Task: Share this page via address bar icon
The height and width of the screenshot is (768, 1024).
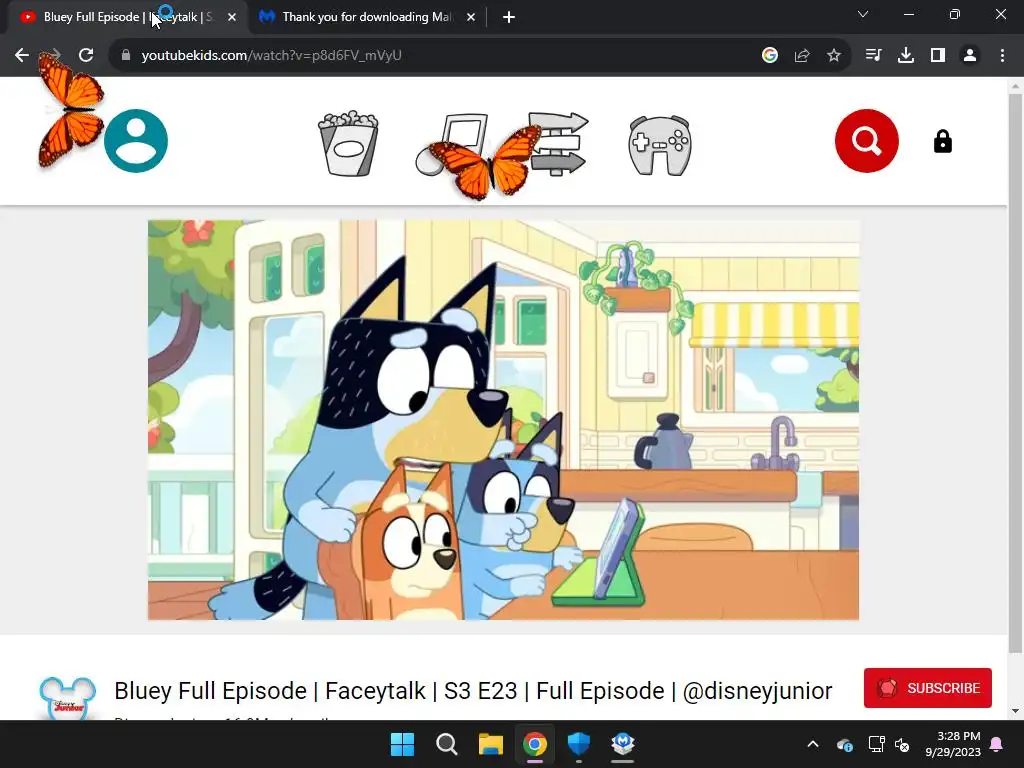Action: [802, 56]
